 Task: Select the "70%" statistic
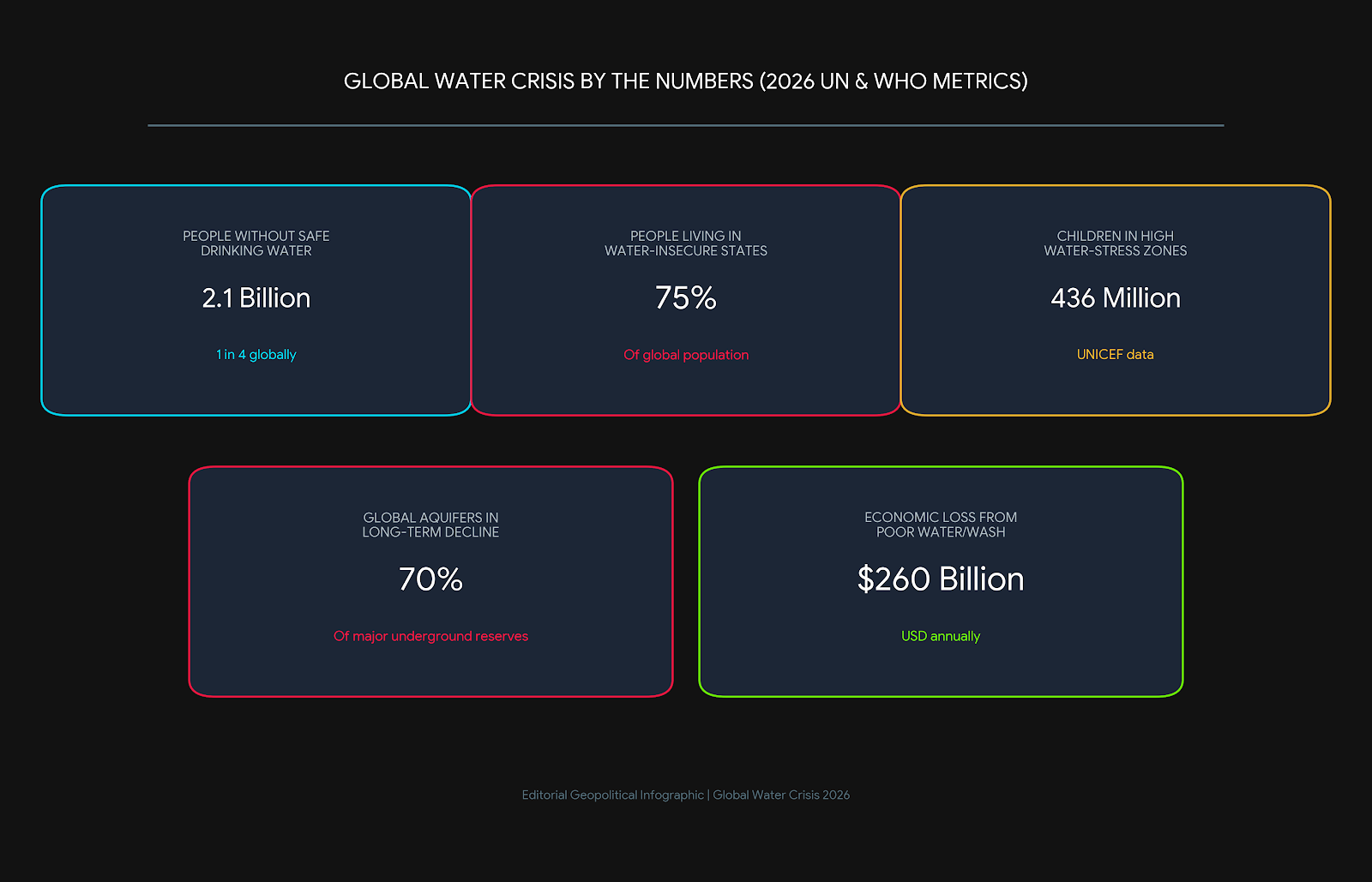[x=430, y=579]
